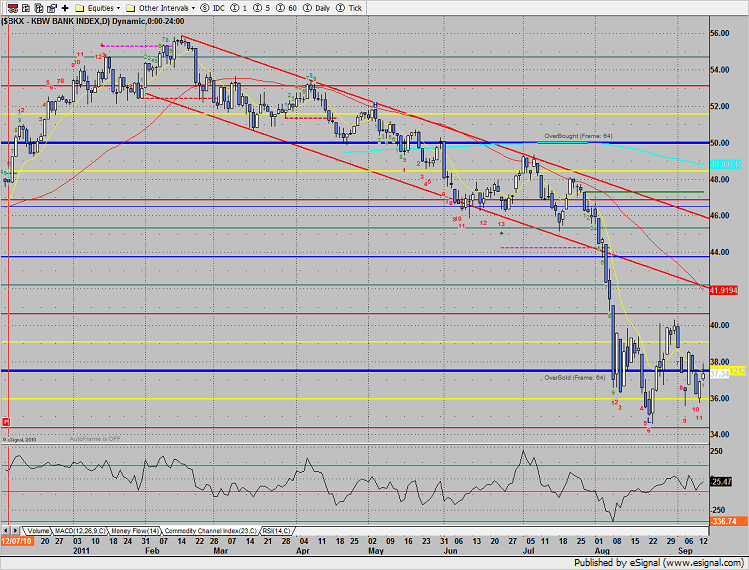Click the $BKX - KBW BANK INDEX title

[93, 21]
